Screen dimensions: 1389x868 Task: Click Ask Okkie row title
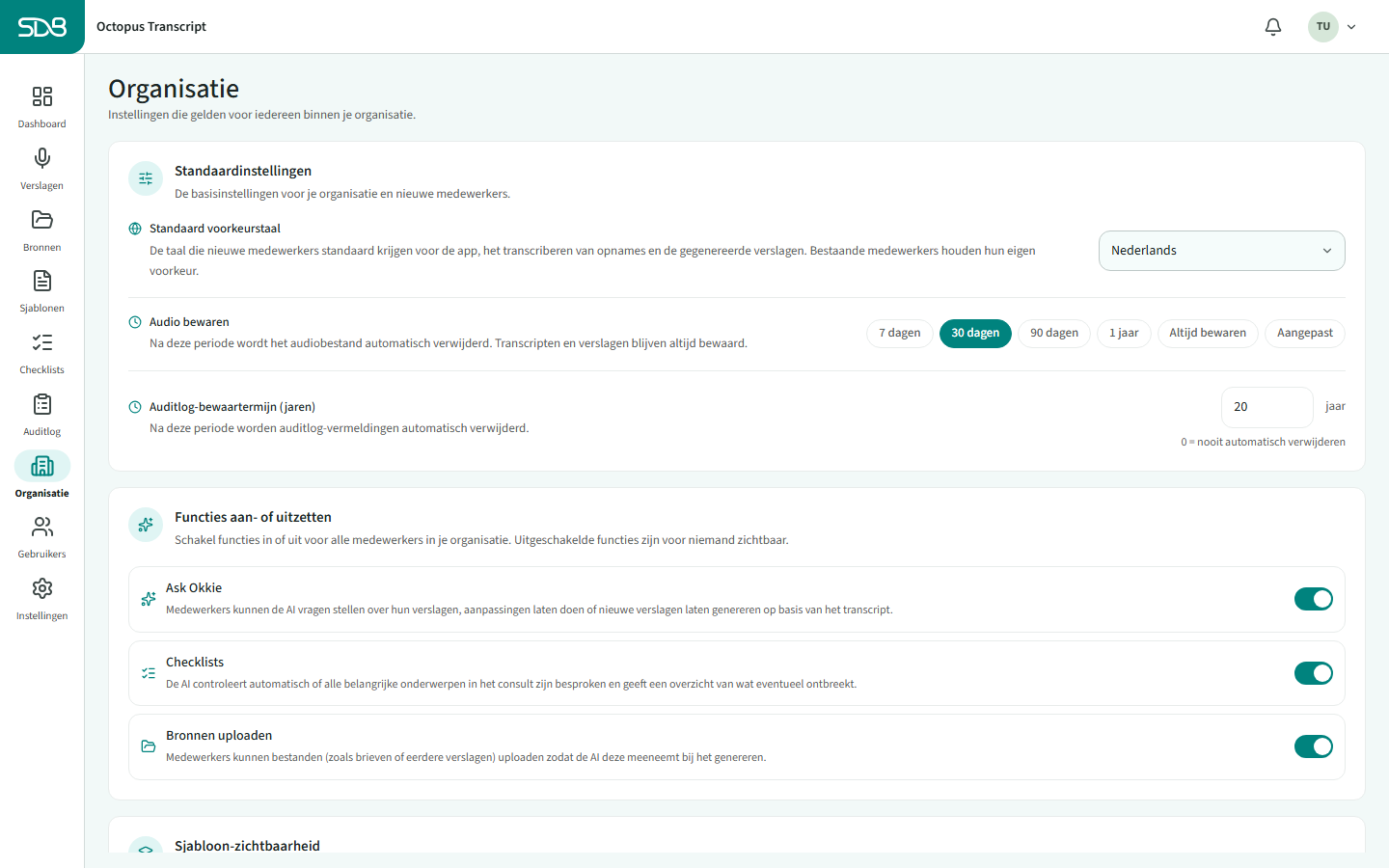(x=194, y=588)
